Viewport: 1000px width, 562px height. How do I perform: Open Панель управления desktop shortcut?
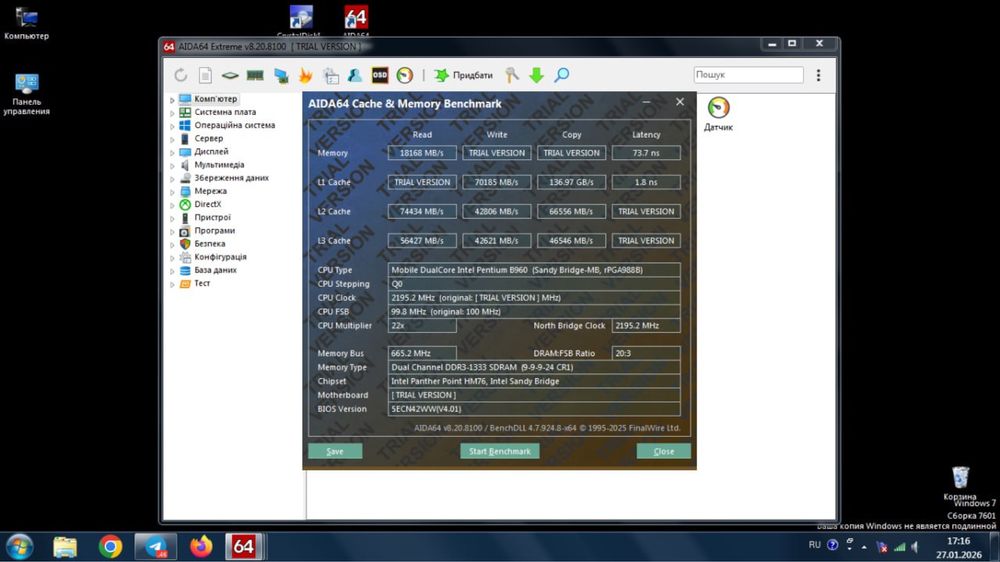[x=26, y=94]
